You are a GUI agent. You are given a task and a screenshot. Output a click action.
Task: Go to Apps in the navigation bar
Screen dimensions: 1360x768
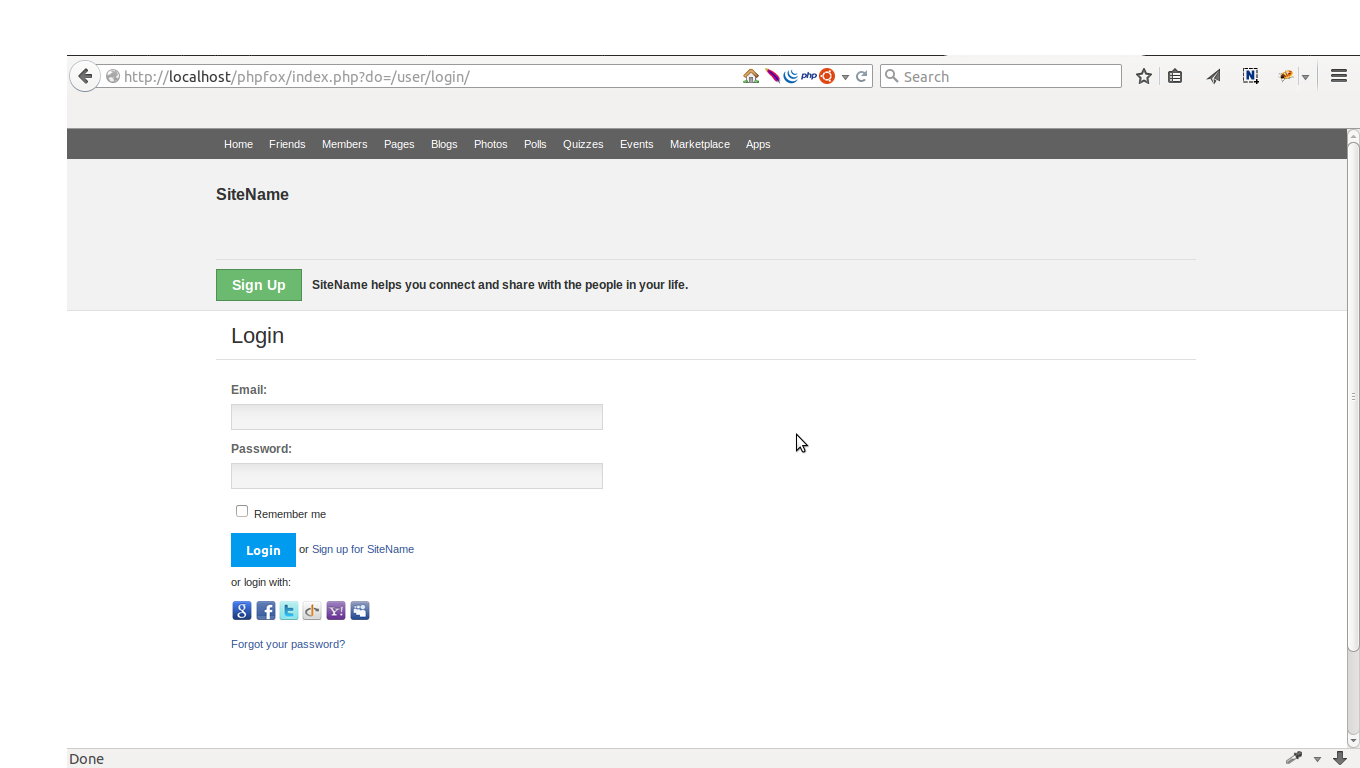point(758,144)
